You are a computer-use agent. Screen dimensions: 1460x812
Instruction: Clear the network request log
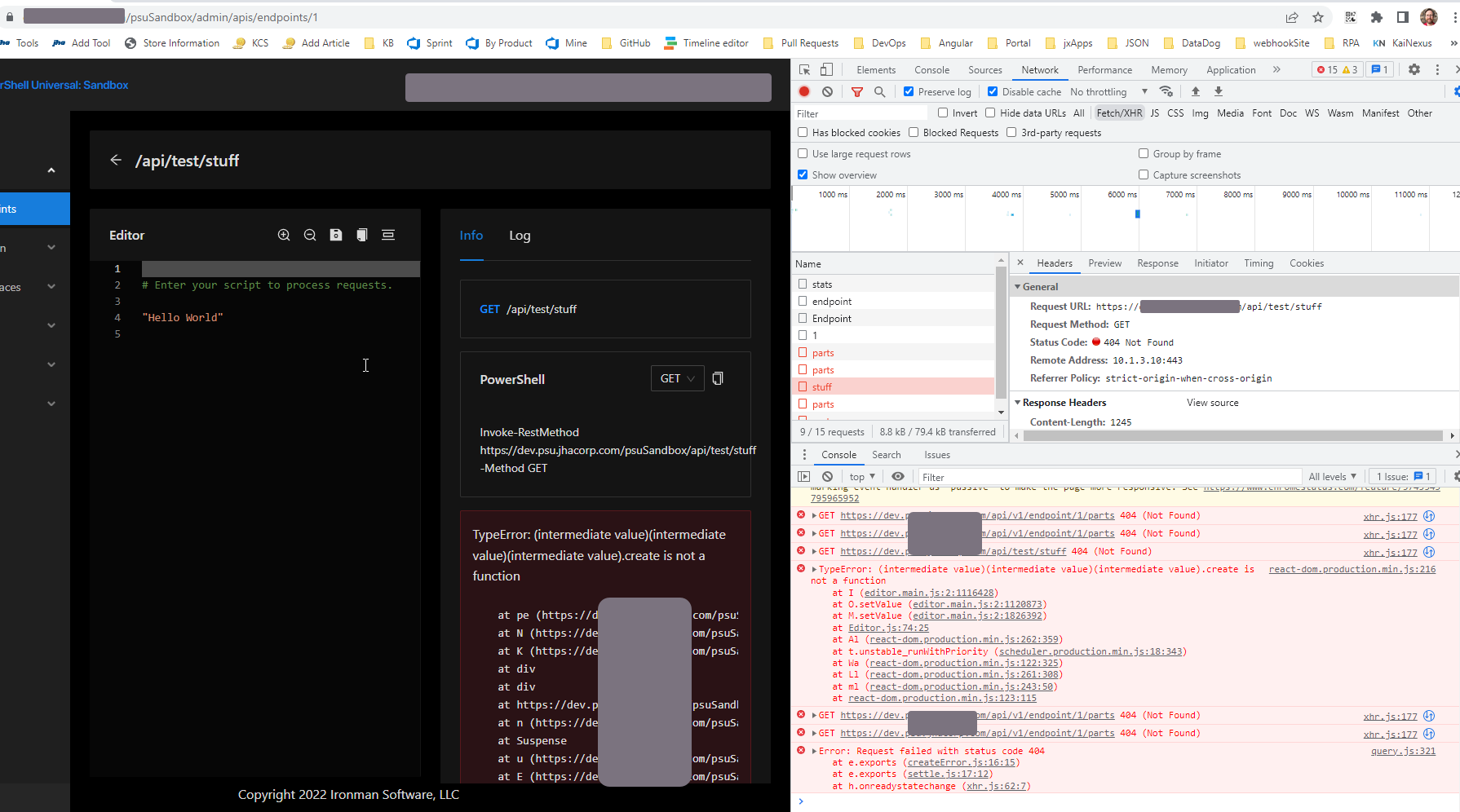[x=827, y=91]
